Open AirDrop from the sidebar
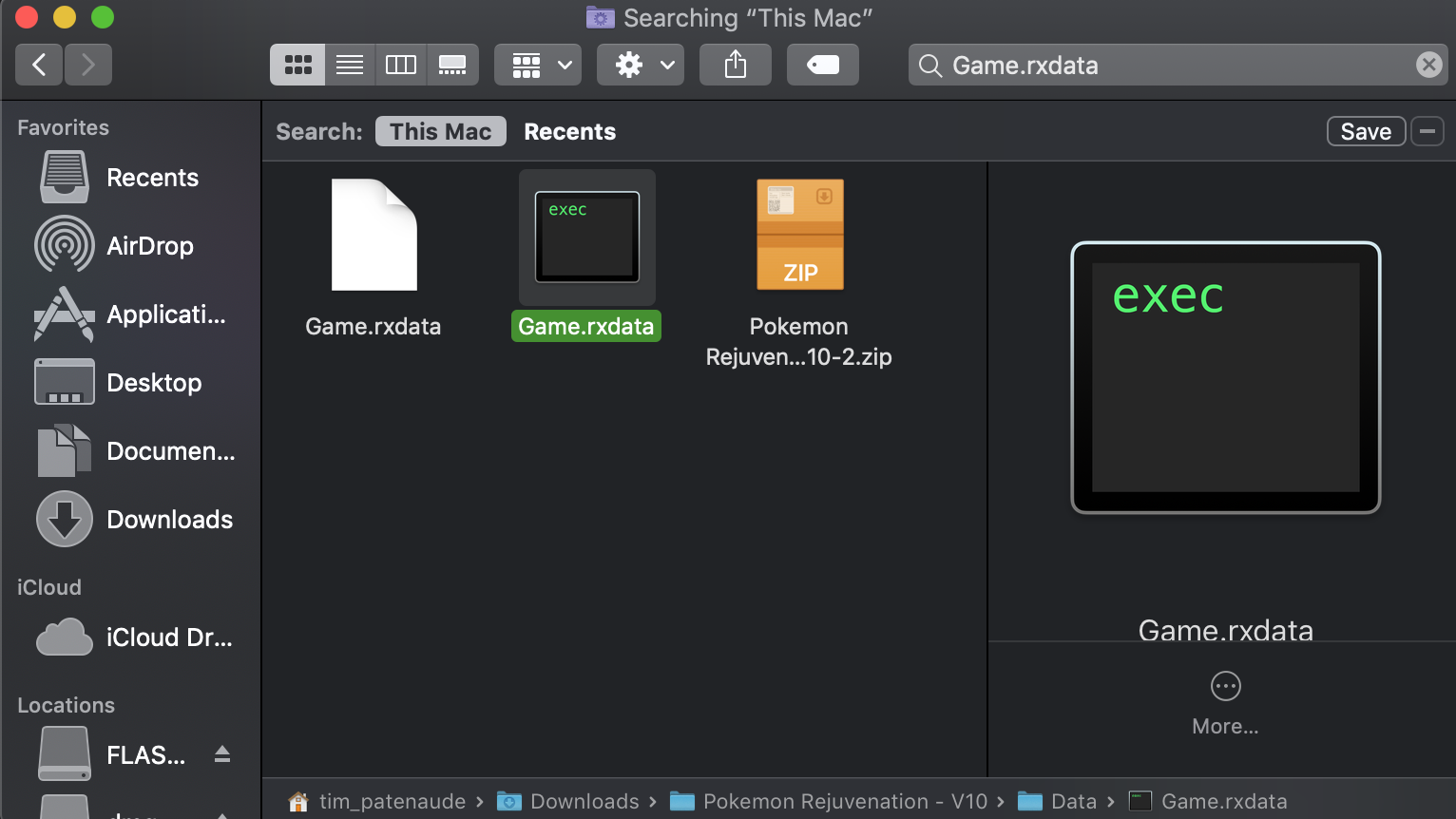 pos(149,246)
